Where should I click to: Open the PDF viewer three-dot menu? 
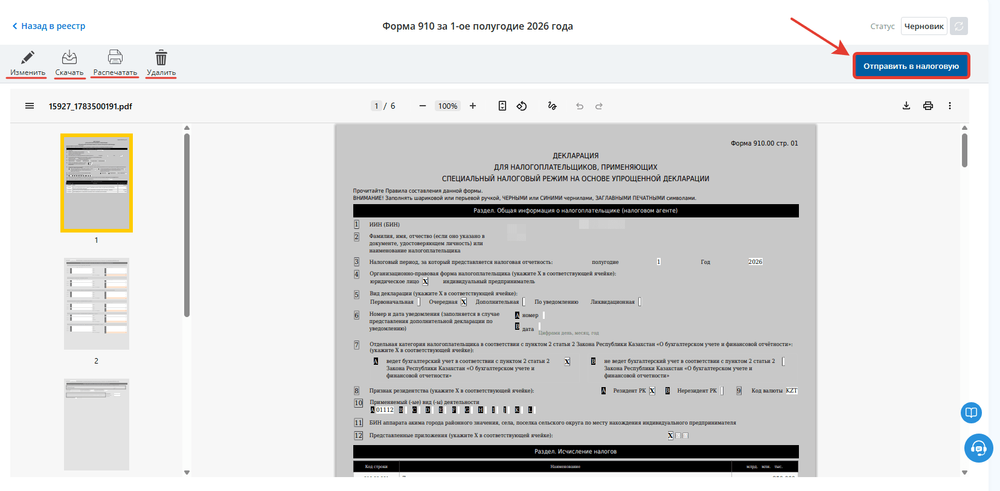pyautogui.click(x=950, y=106)
